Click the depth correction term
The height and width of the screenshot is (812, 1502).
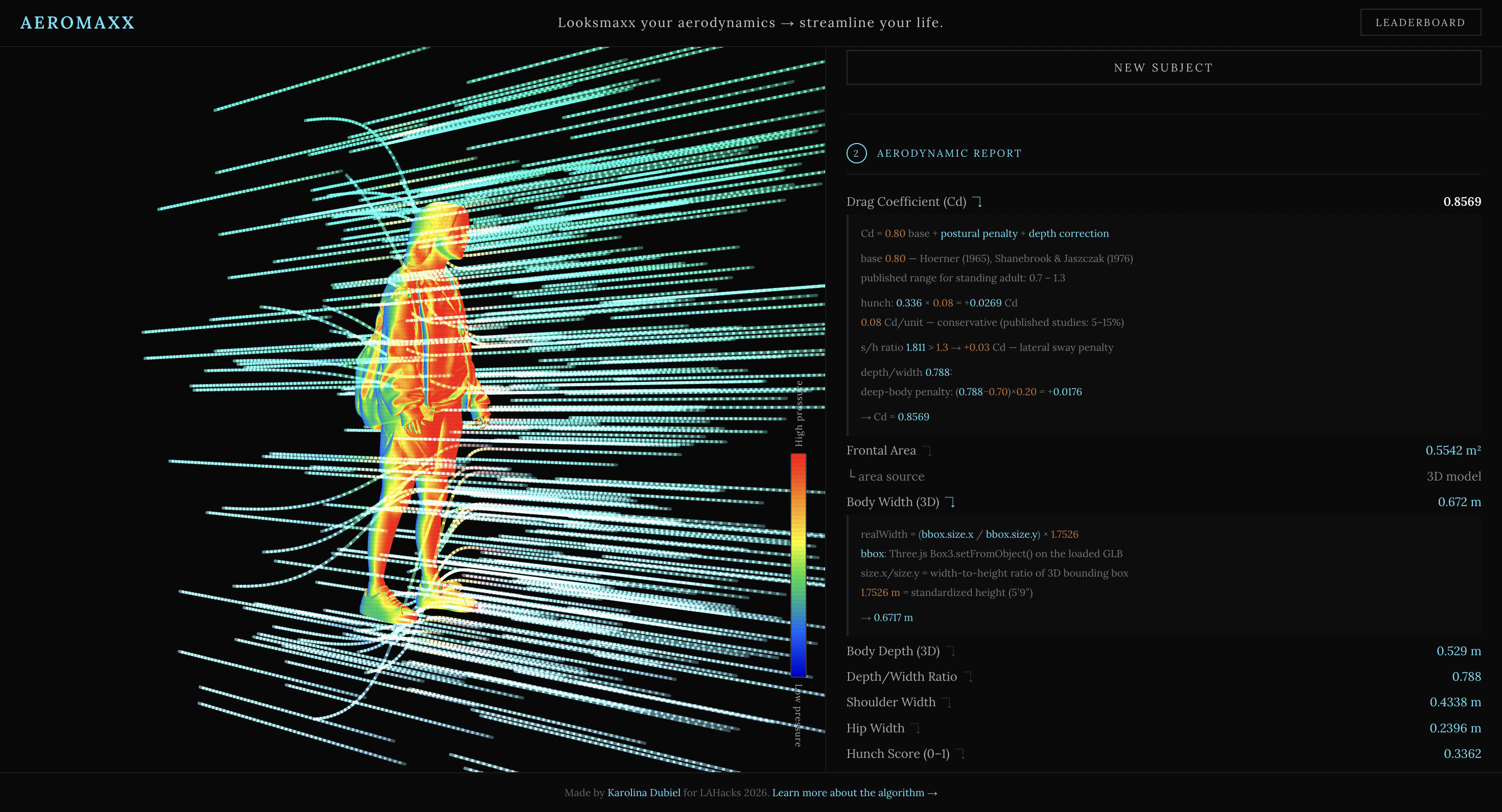(1068, 234)
